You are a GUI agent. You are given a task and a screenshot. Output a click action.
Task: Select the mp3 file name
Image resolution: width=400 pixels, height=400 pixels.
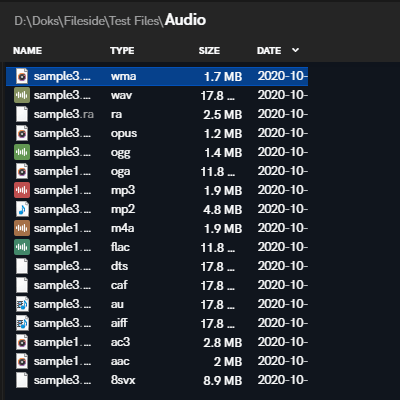pos(62,190)
